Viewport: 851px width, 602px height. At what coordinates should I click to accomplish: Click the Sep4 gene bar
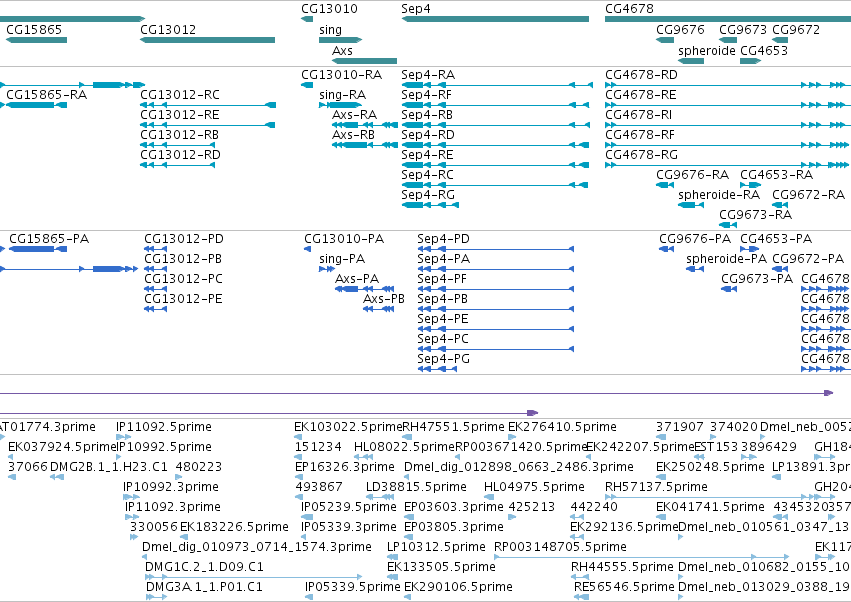click(x=495, y=19)
